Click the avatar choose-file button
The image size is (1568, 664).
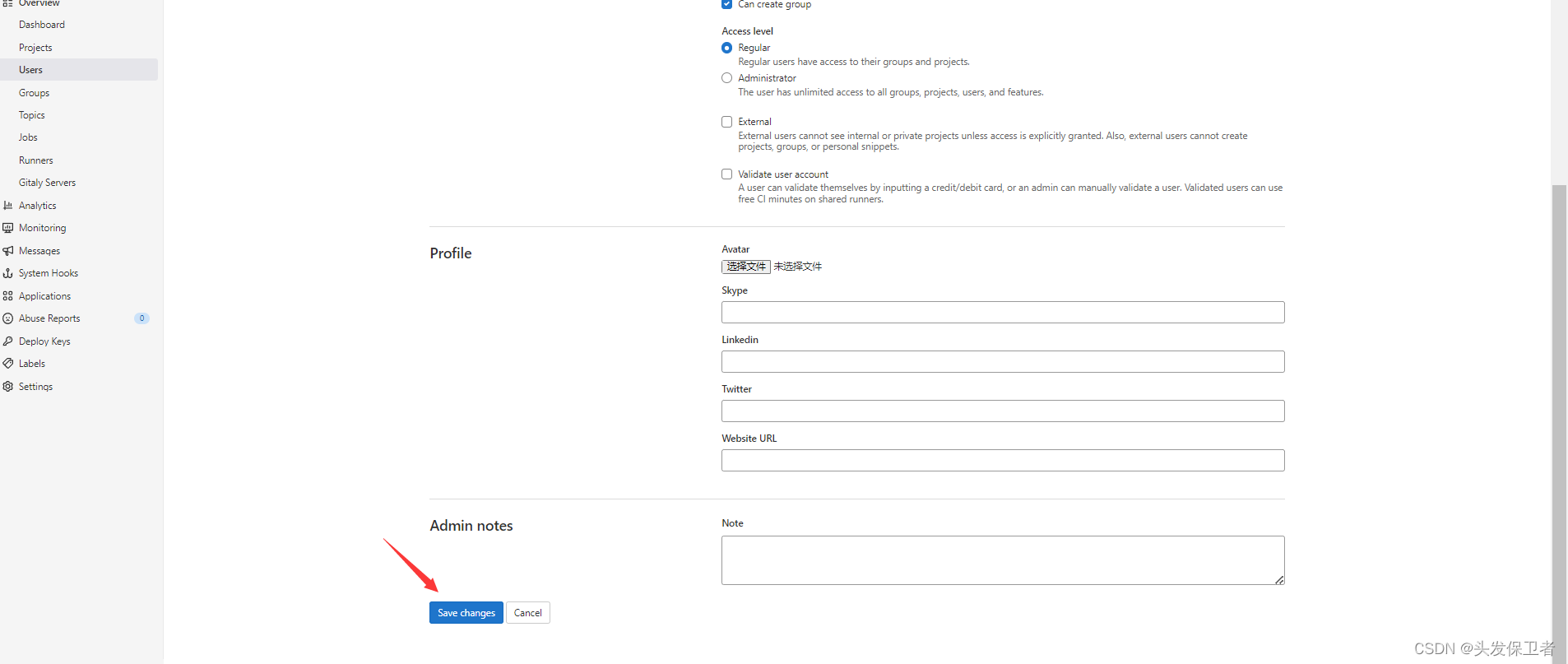pyautogui.click(x=746, y=267)
